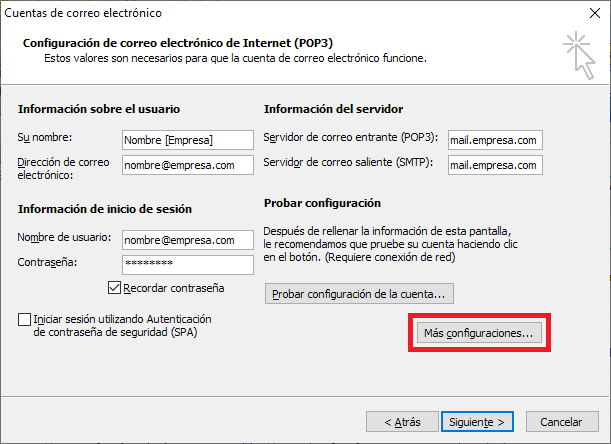The height and width of the screenshot is (444, 611).
Task: Click the Dirección de correo electrónico field
Action: [x=188, y=165]
